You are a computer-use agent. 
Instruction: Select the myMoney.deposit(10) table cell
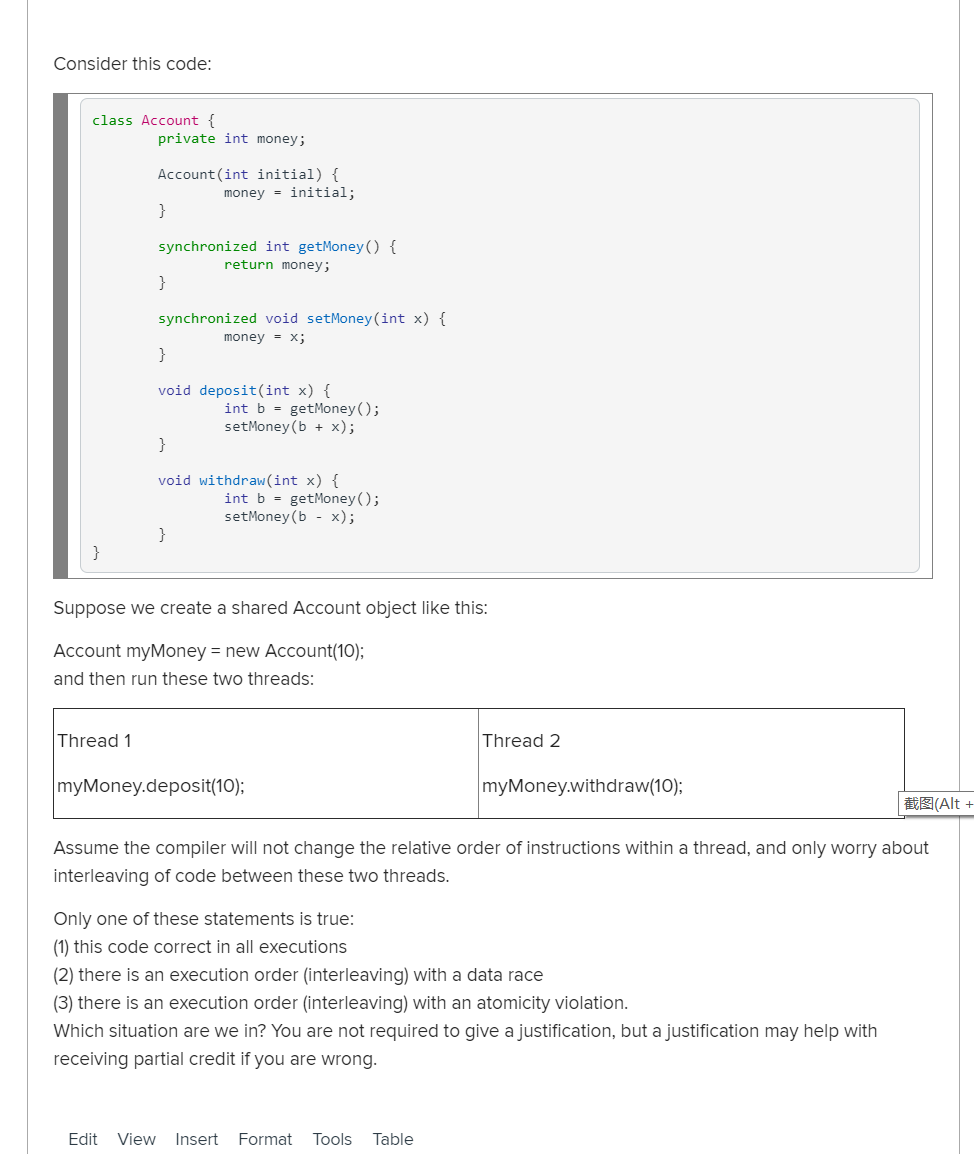point(150,786)
